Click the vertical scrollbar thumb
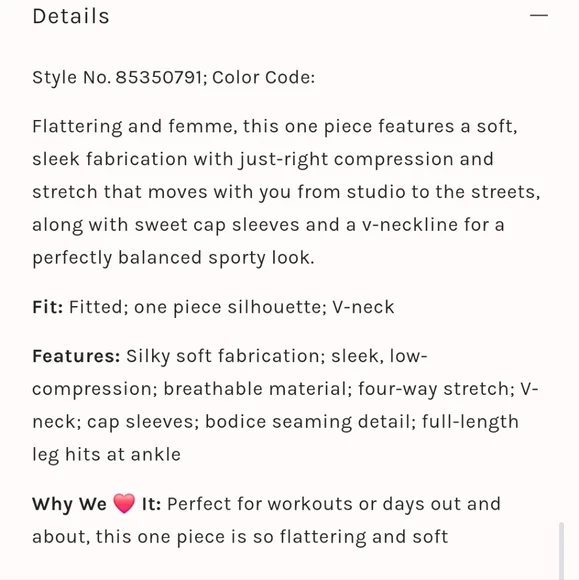This screenshot has height=580, width=579. click(x=561, y=550)
